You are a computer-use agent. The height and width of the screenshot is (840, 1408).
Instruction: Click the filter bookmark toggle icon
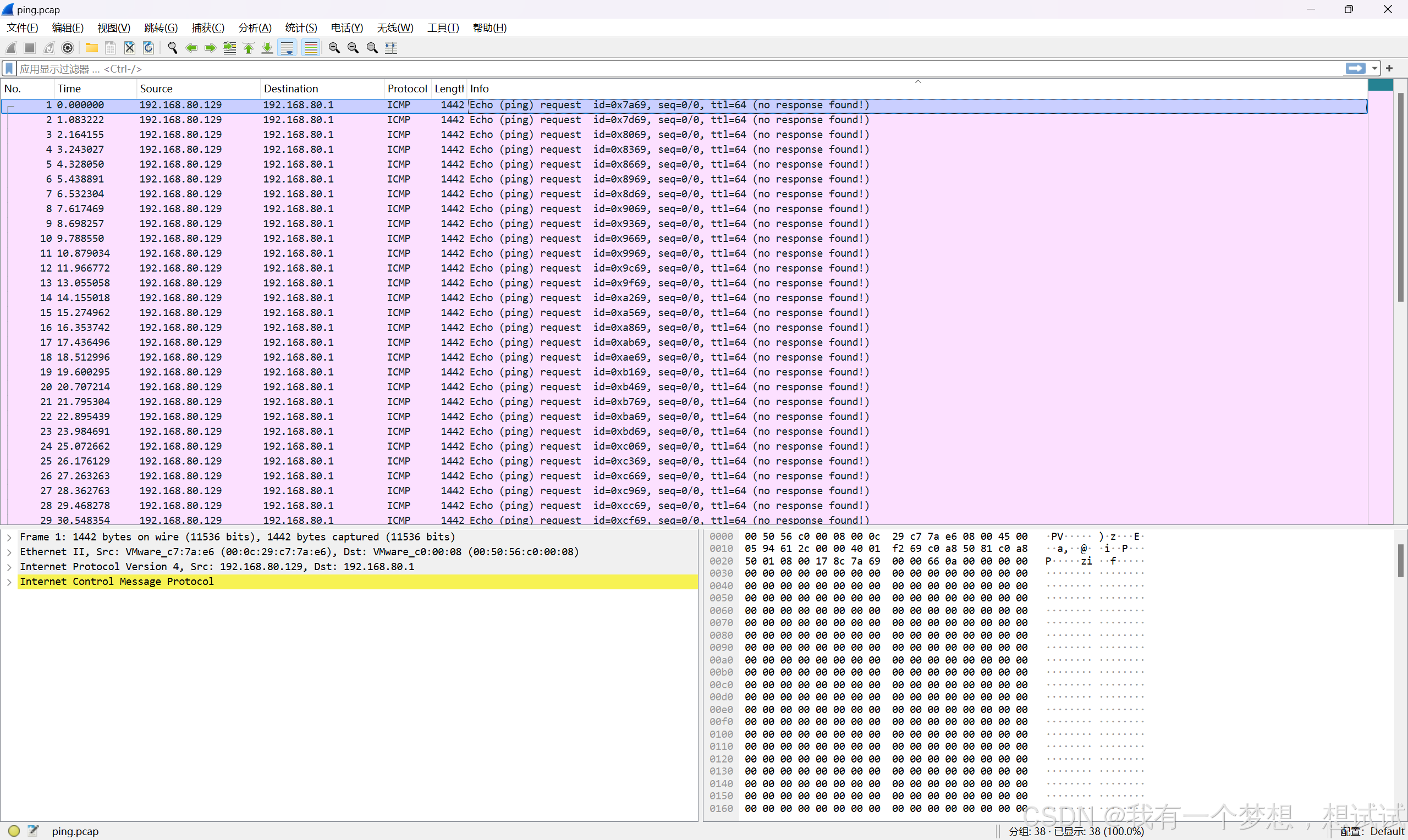pos(9,69)
